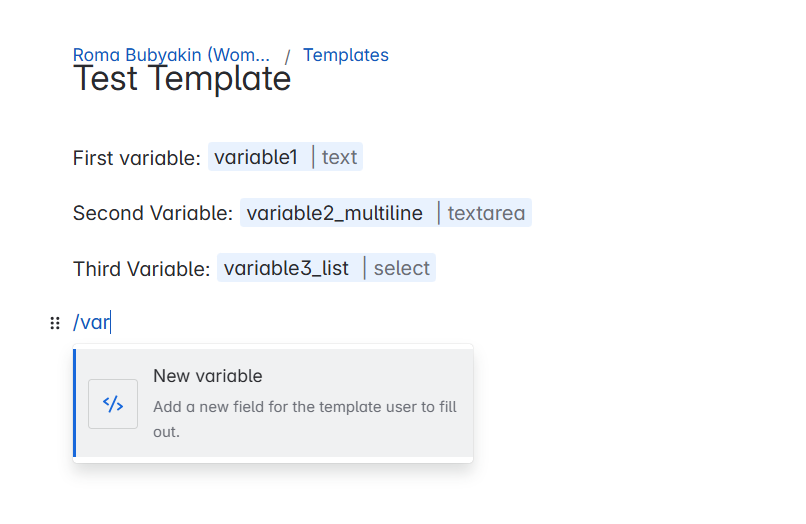Click the blue highlight bar of New variable

pyautogui.click(x=75, y=403)
